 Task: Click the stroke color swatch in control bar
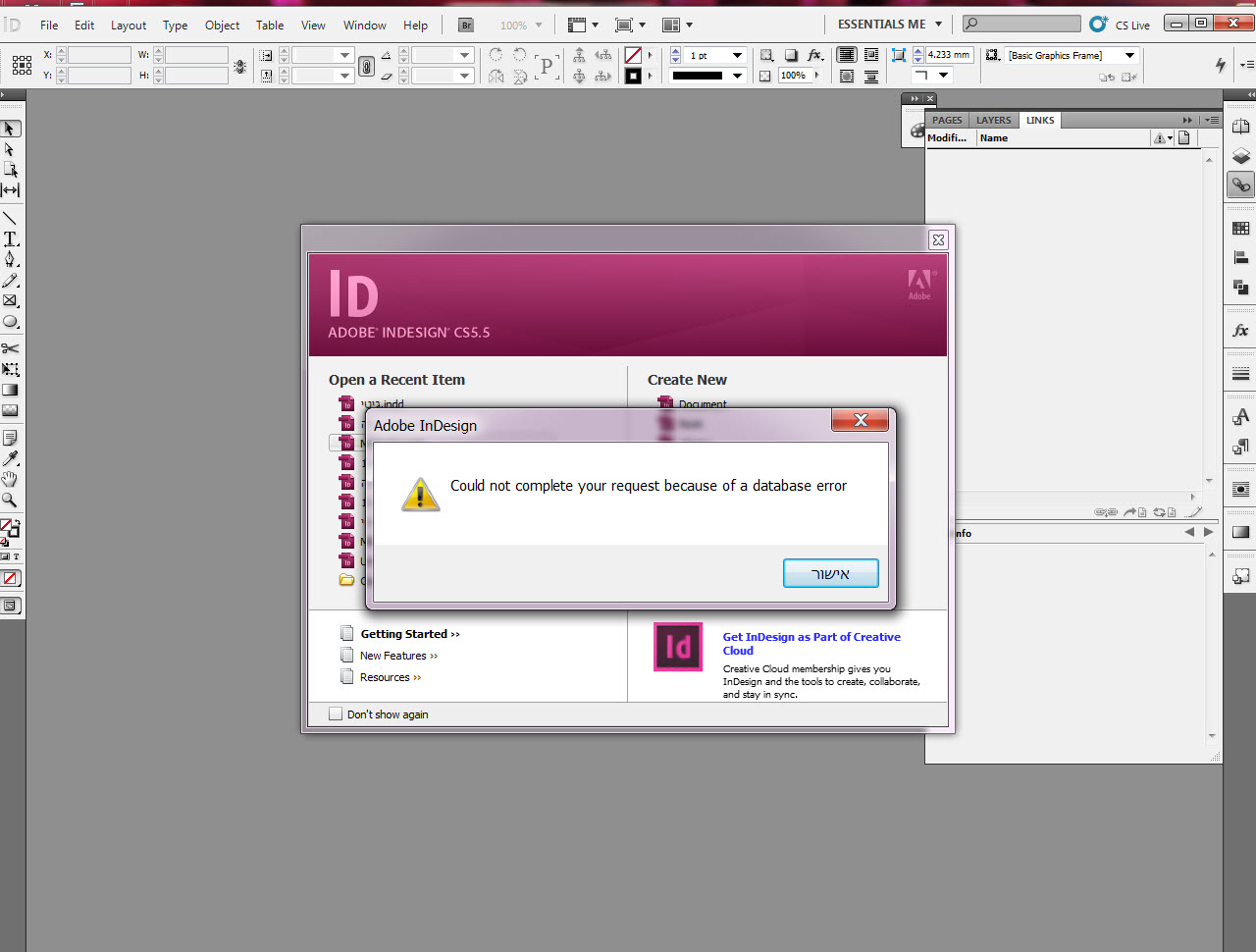(x=634, y=76)
